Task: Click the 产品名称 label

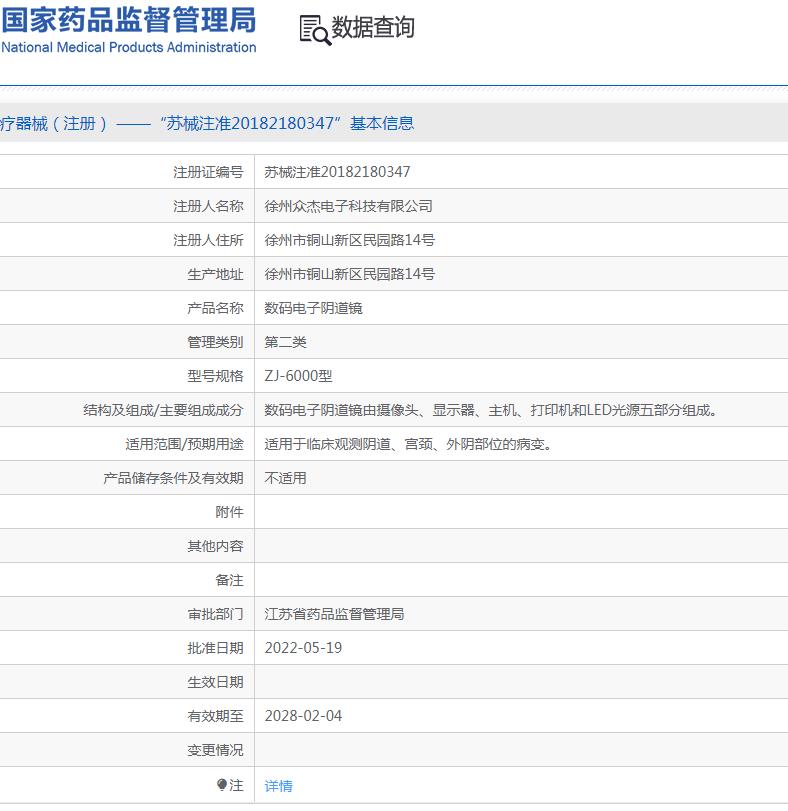Action: pos(215,308)
